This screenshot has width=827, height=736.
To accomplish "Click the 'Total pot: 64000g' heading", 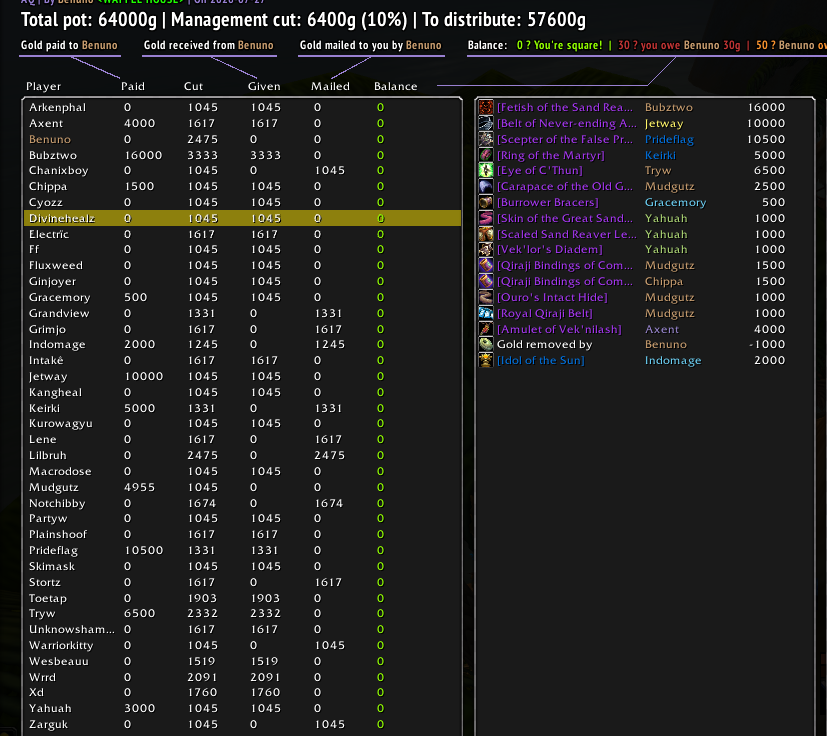I will coord(89,20).
